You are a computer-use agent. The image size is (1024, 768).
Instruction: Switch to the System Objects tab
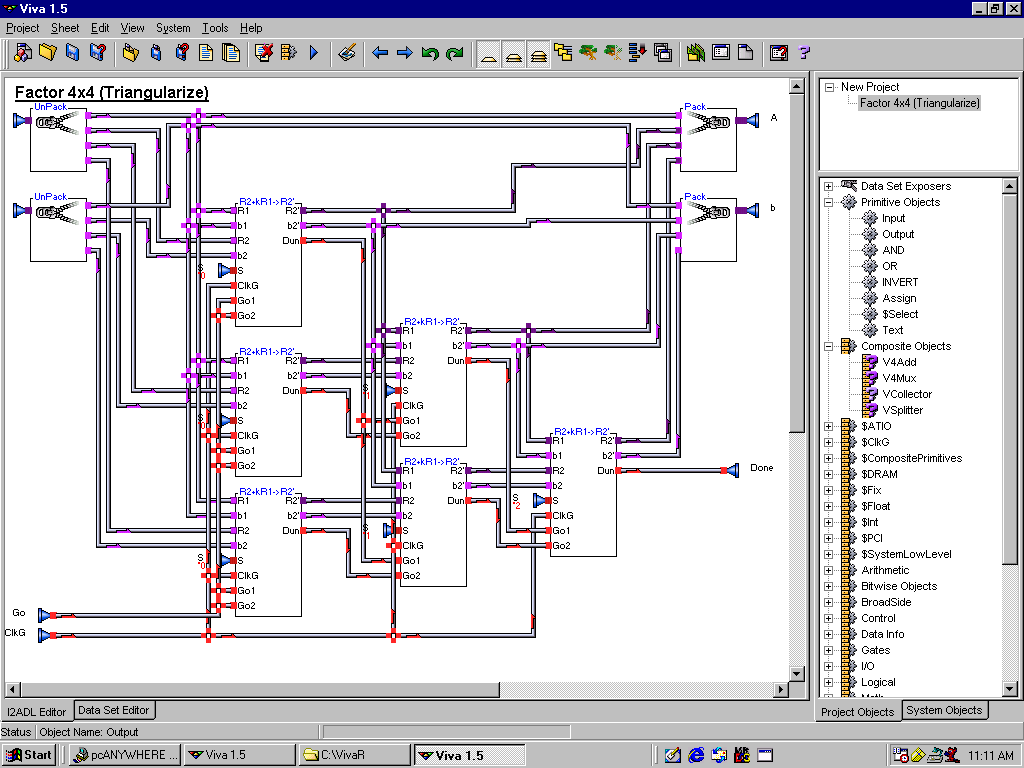[943, 710]
